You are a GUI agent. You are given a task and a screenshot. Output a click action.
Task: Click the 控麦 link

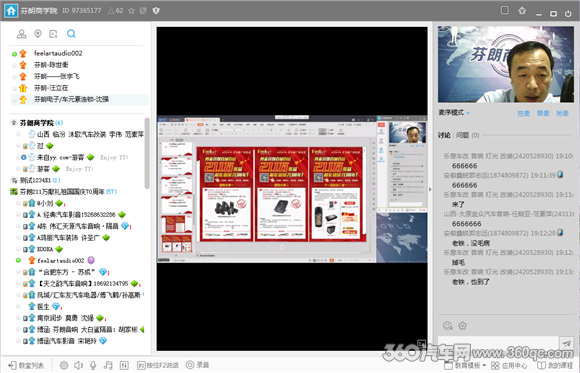click(x=523, y=113)
